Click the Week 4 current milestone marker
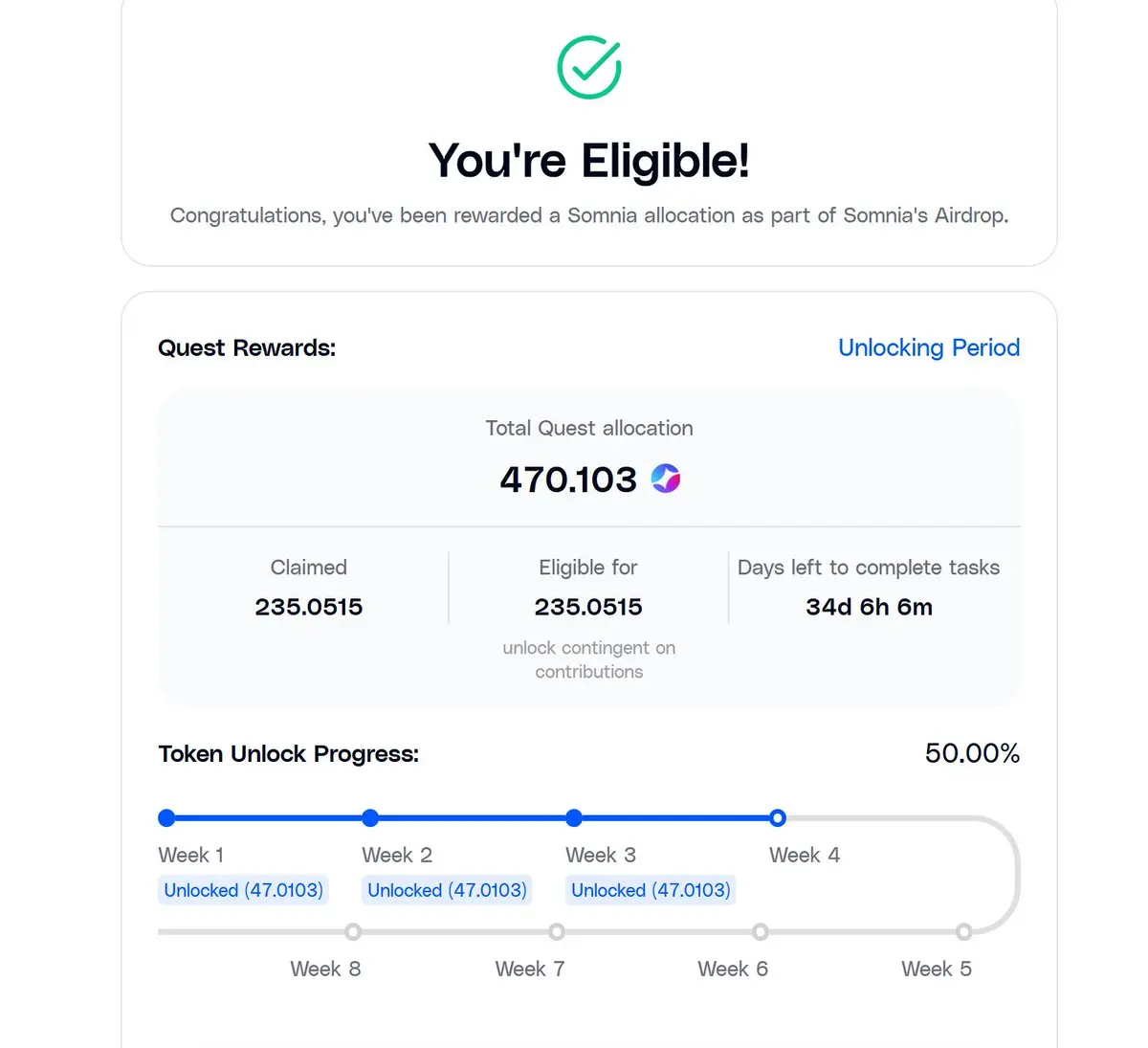This screenshot has height=1048, width=1148. pyautogui.click(x=778, y=817)
